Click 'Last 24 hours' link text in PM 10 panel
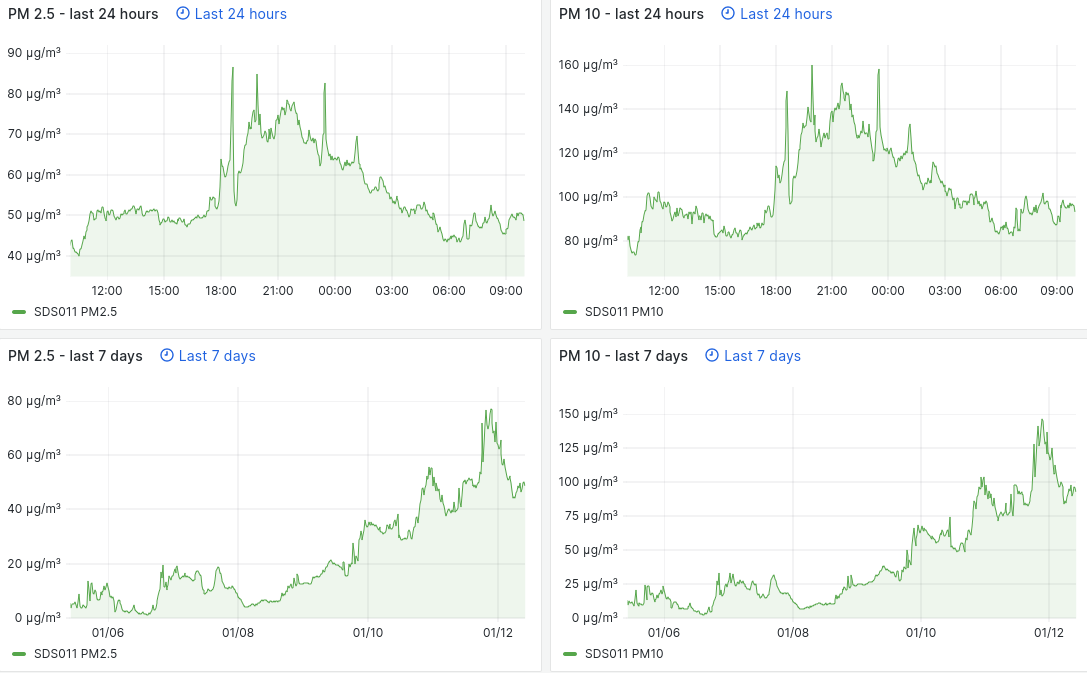Image resolution: width=1087 pixels, height=673 pixels. click(x=786, y=14)
